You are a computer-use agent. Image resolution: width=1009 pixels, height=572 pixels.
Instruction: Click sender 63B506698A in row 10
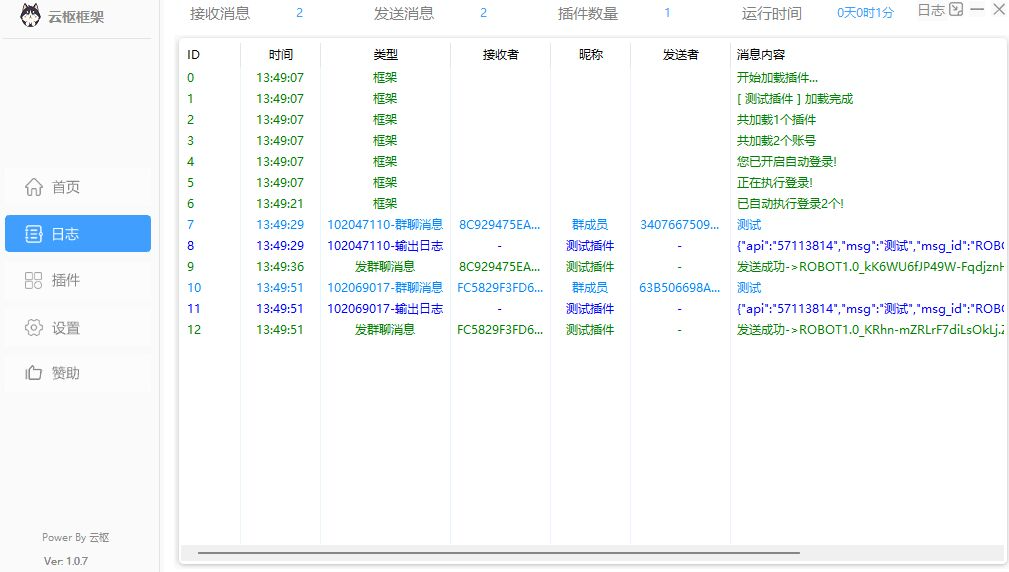pyautogui.click(x=679, y=288)
